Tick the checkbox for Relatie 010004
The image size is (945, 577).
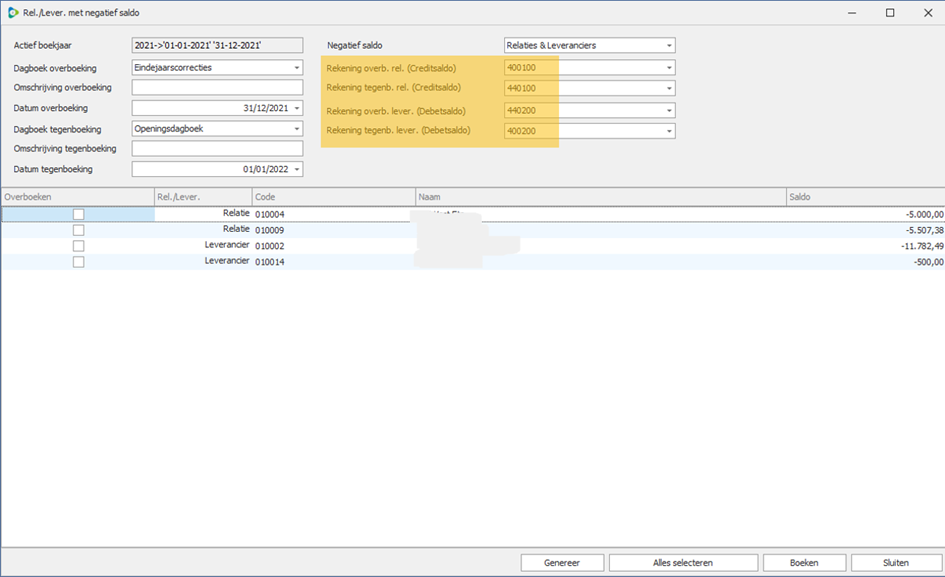click(x=78, y=214)
